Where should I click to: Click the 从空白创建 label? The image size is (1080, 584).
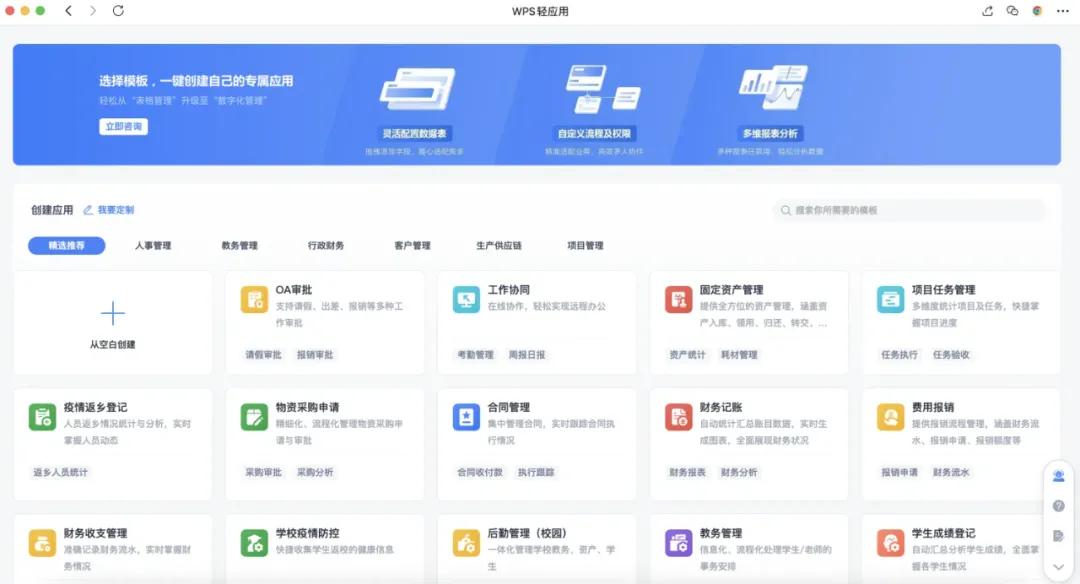pos(112,344)
